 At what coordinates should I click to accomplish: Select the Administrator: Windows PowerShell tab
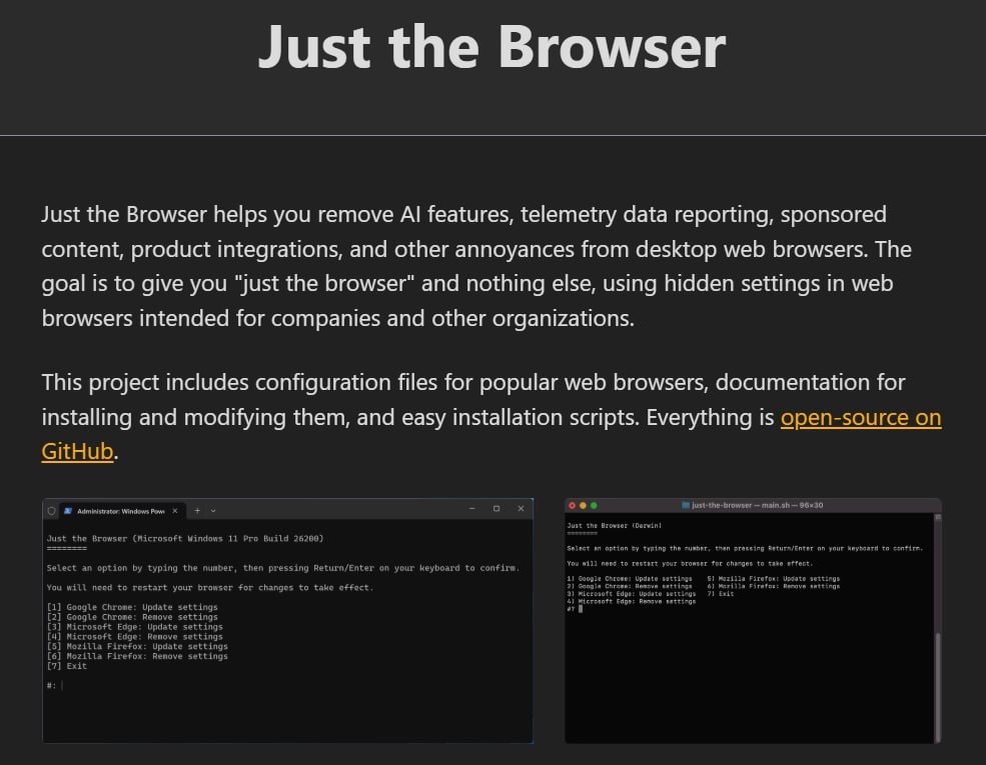(121, 510)
